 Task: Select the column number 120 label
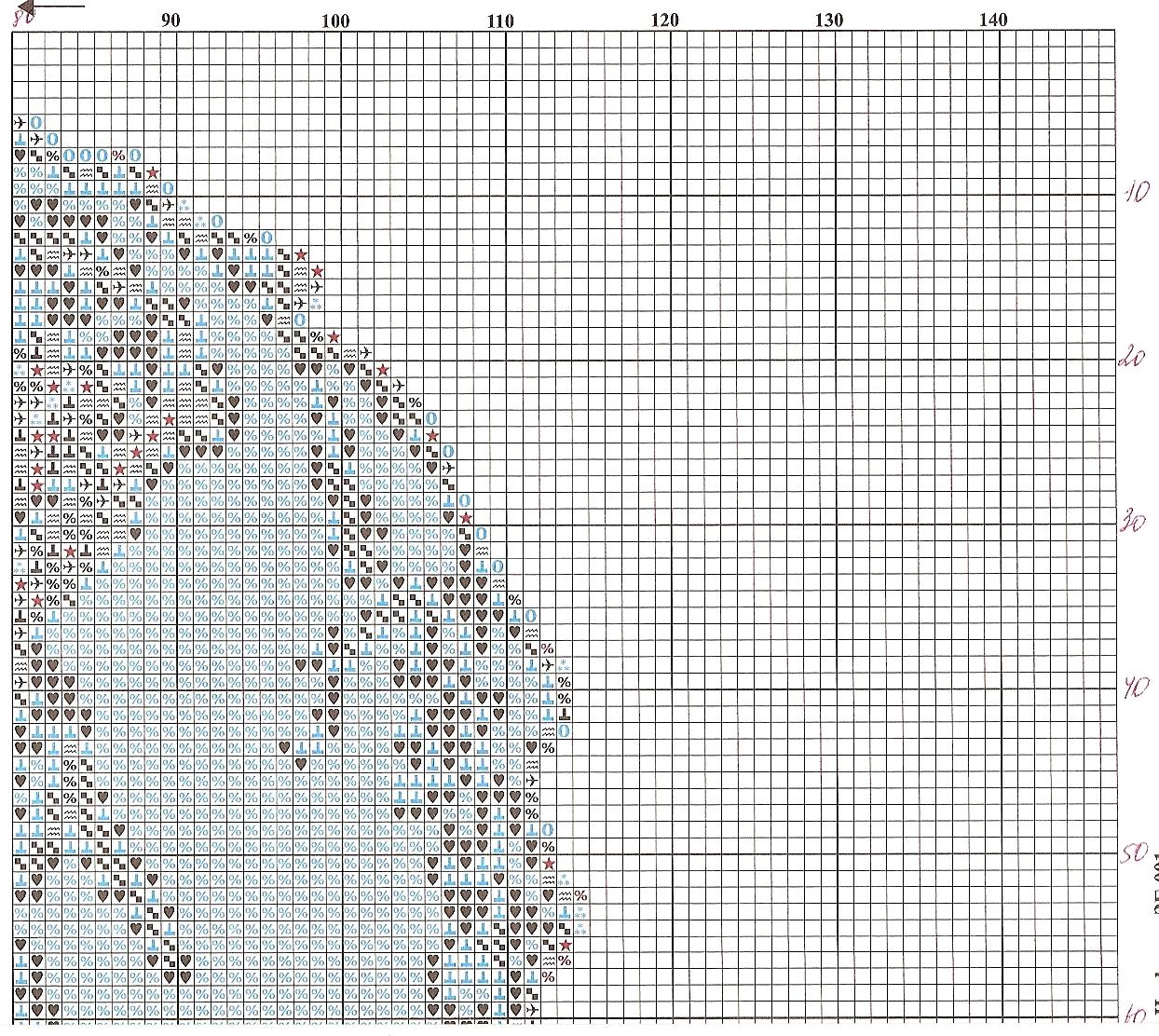pyautogui.click(x=665, y=20)
